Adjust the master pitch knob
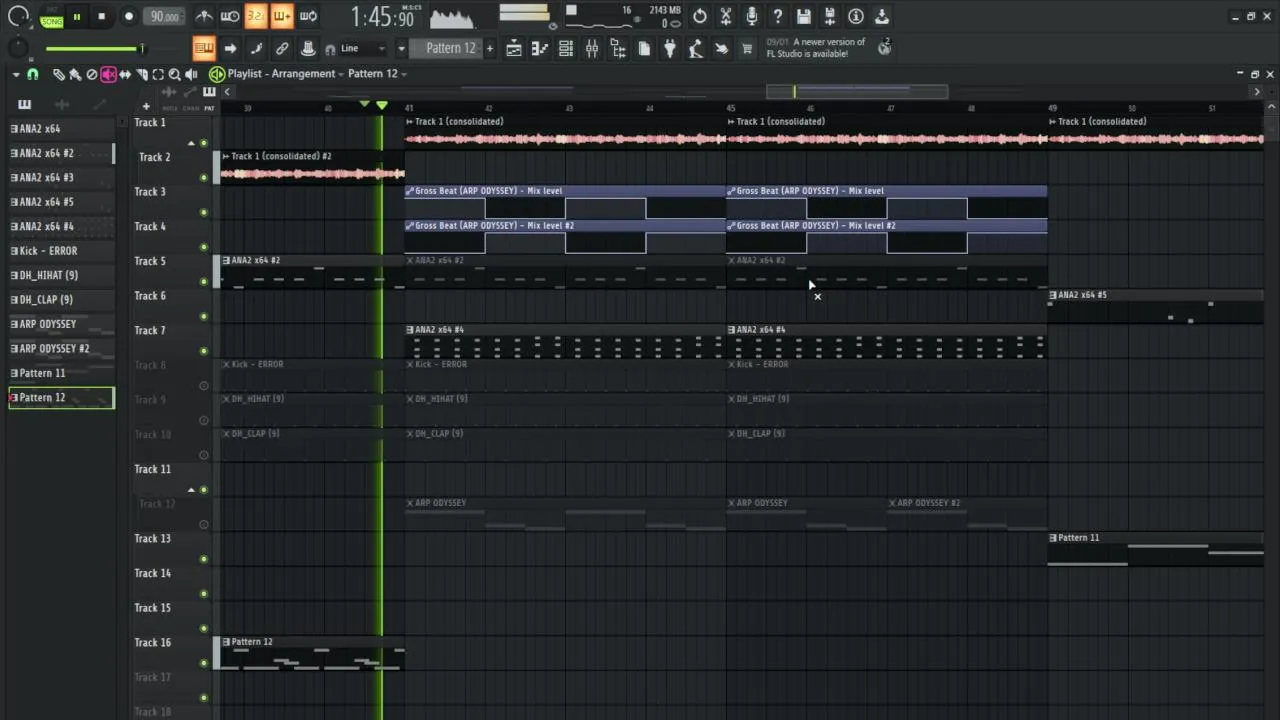This screenshot has width=1280, height=720. [18, 48]
